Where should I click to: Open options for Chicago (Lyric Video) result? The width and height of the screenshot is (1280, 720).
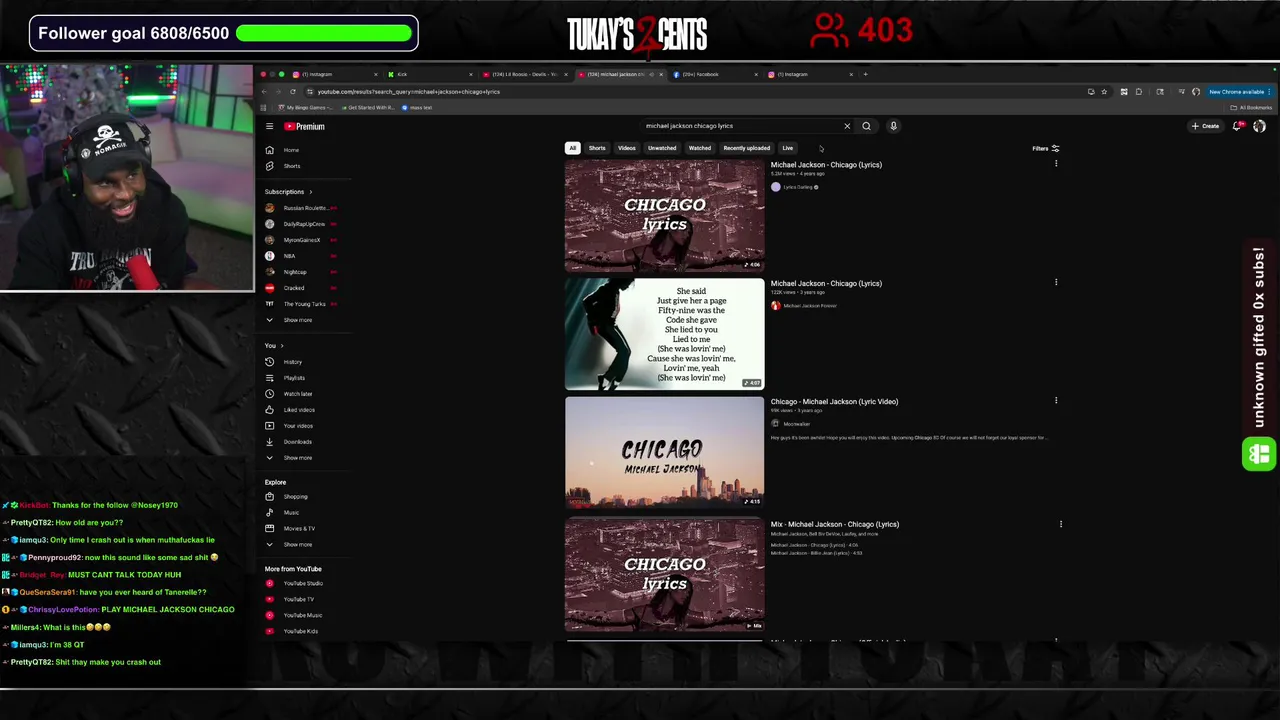click(1056, 400)
